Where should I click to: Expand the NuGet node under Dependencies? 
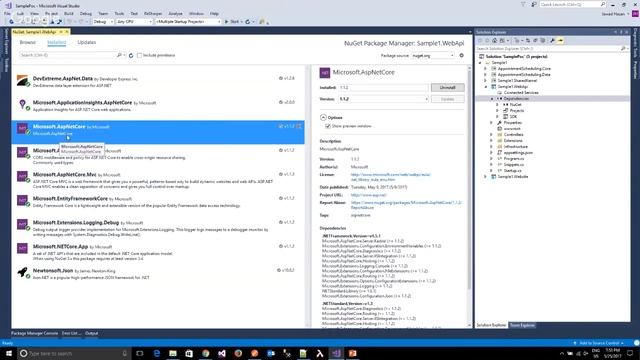point(498,105)
